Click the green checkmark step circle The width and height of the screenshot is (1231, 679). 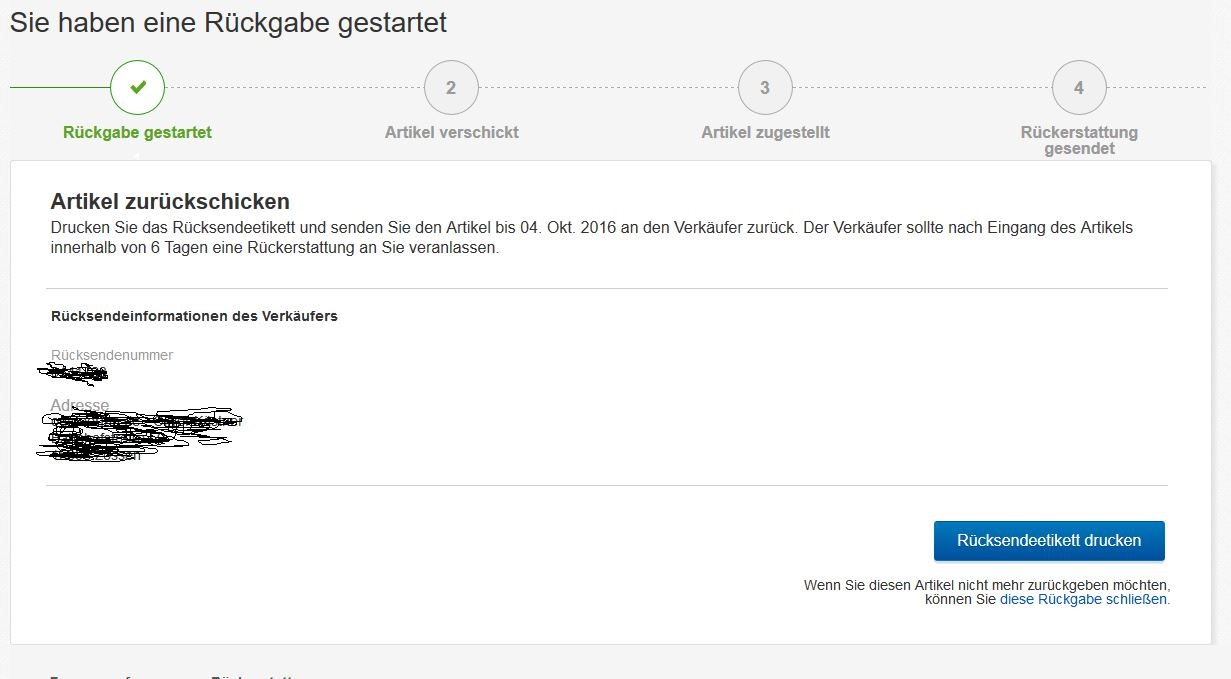138,88
